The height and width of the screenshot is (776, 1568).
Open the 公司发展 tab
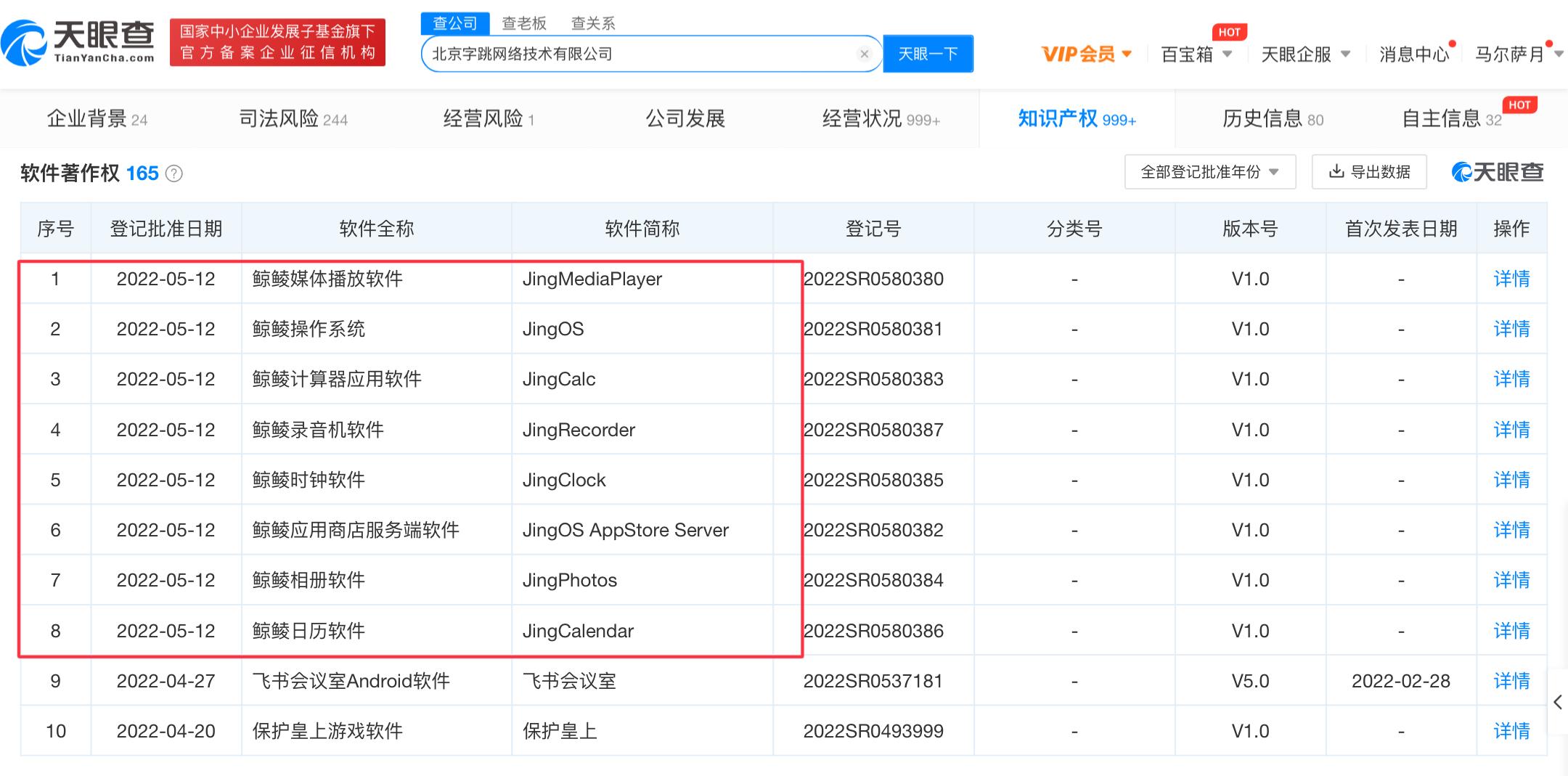[685, 119]
